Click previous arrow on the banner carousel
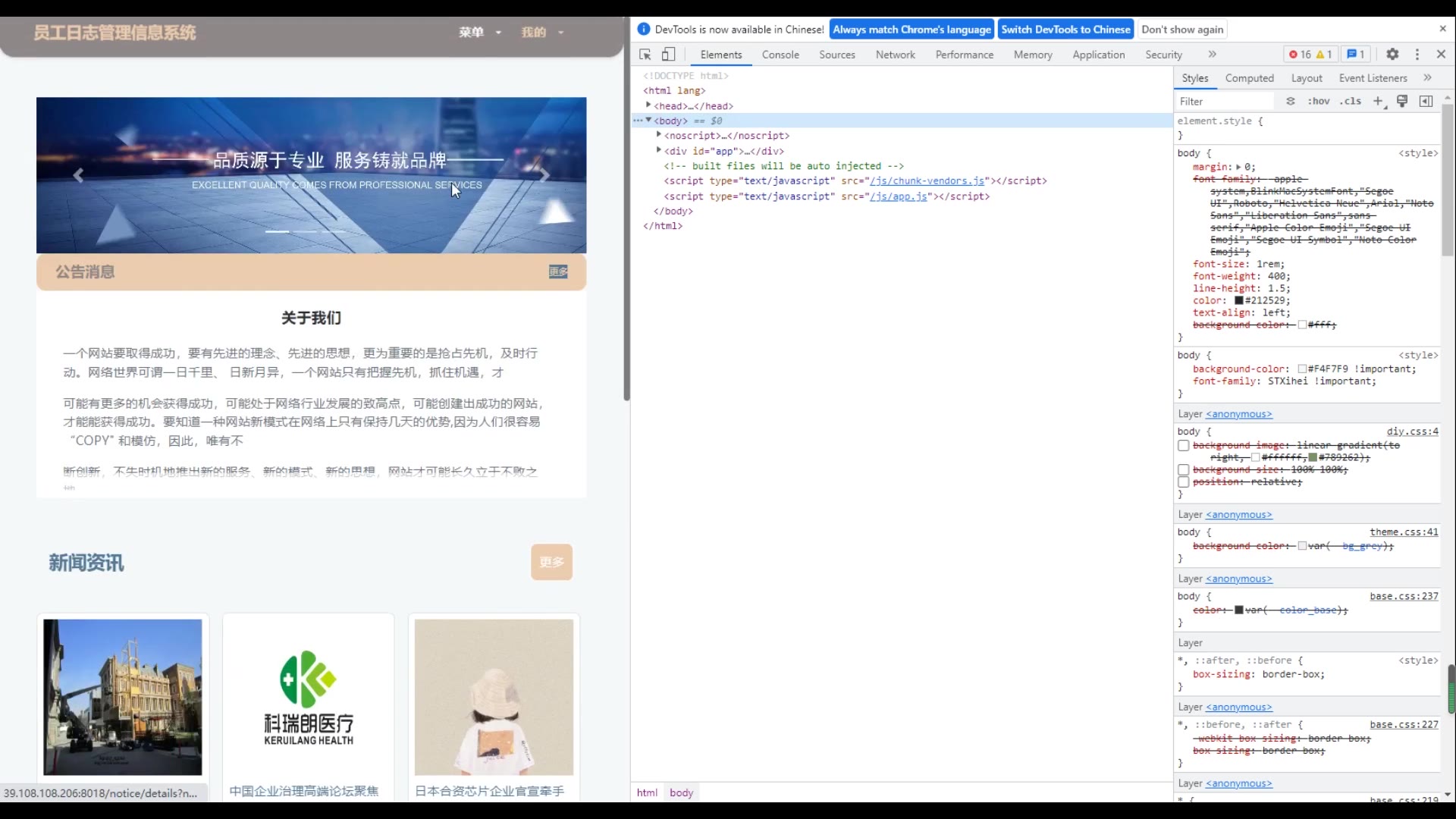The image size is (1456, 819). click(78, 175)
